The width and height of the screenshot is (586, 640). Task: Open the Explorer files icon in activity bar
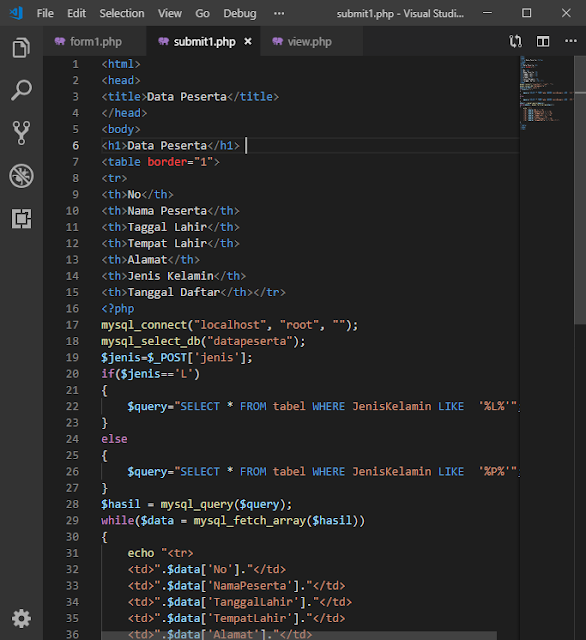click(x=21, y=48)
